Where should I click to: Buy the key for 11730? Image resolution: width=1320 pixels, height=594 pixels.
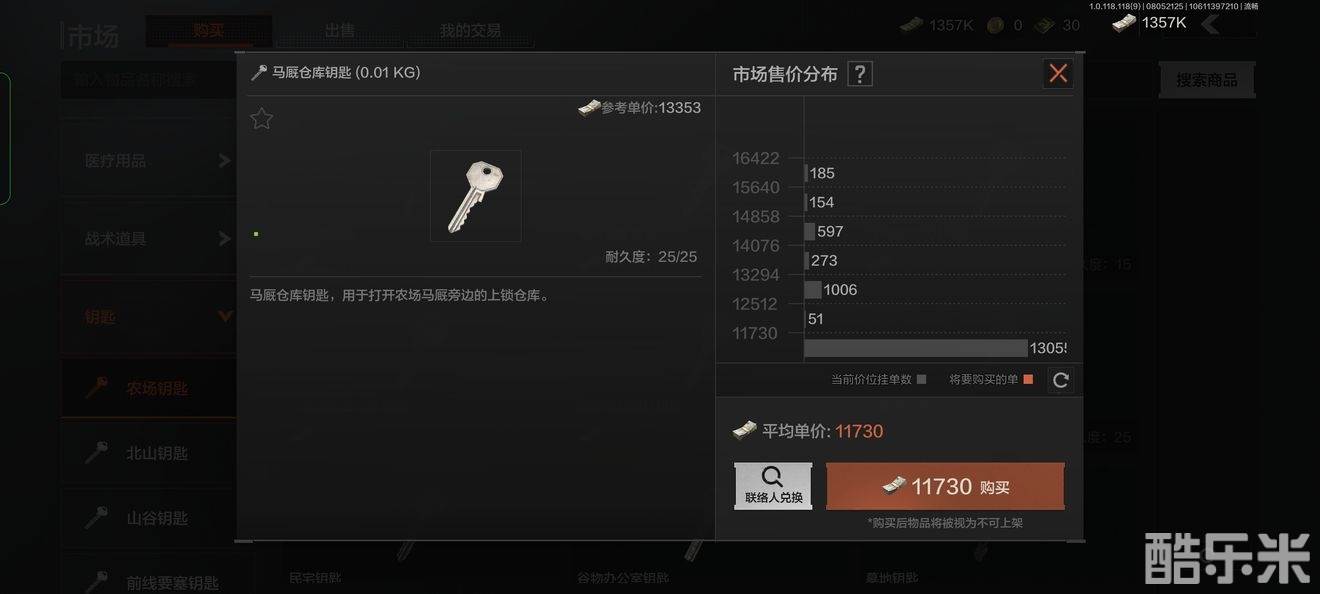click(945, 486)
